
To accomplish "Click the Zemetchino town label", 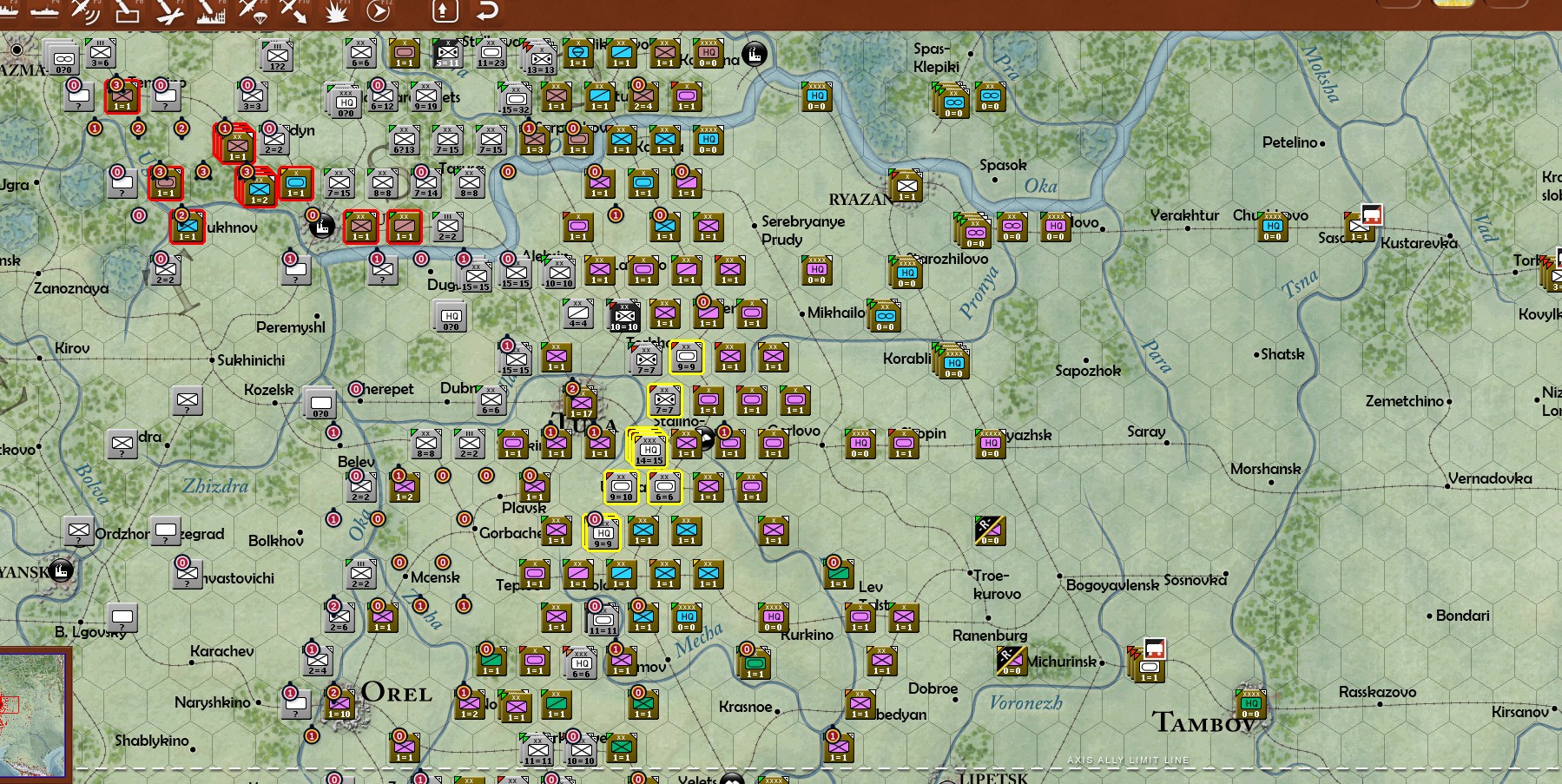I will (x=1404, y=401).
